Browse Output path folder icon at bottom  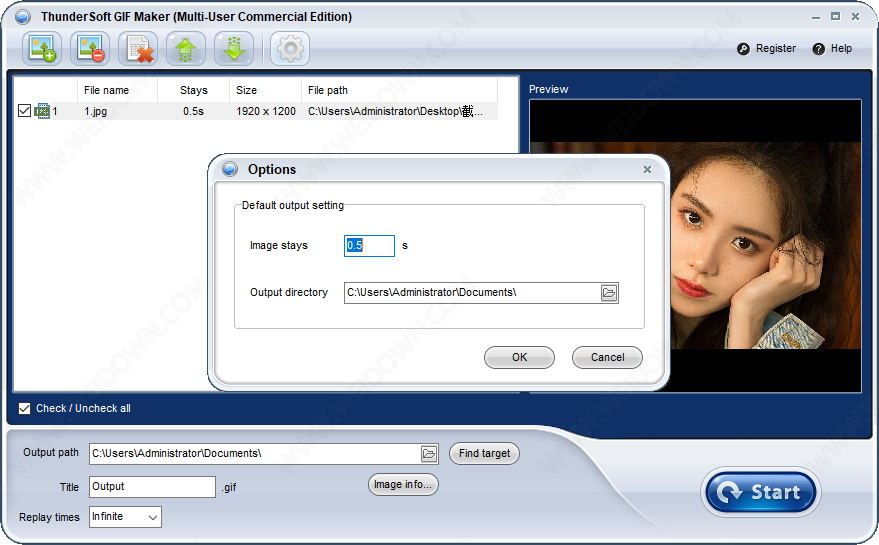pos(429,454)
